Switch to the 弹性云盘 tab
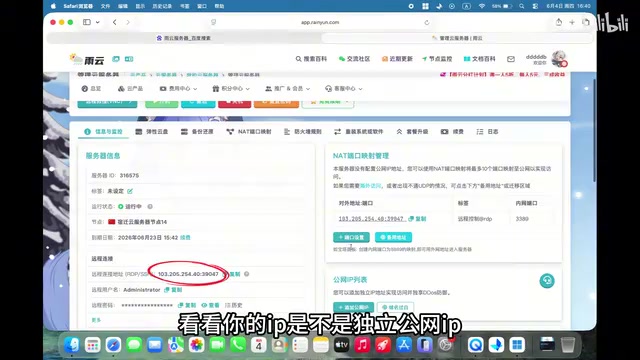Image resolution: width=640 pixels, height=360 pixels. (x=152, y=131)
